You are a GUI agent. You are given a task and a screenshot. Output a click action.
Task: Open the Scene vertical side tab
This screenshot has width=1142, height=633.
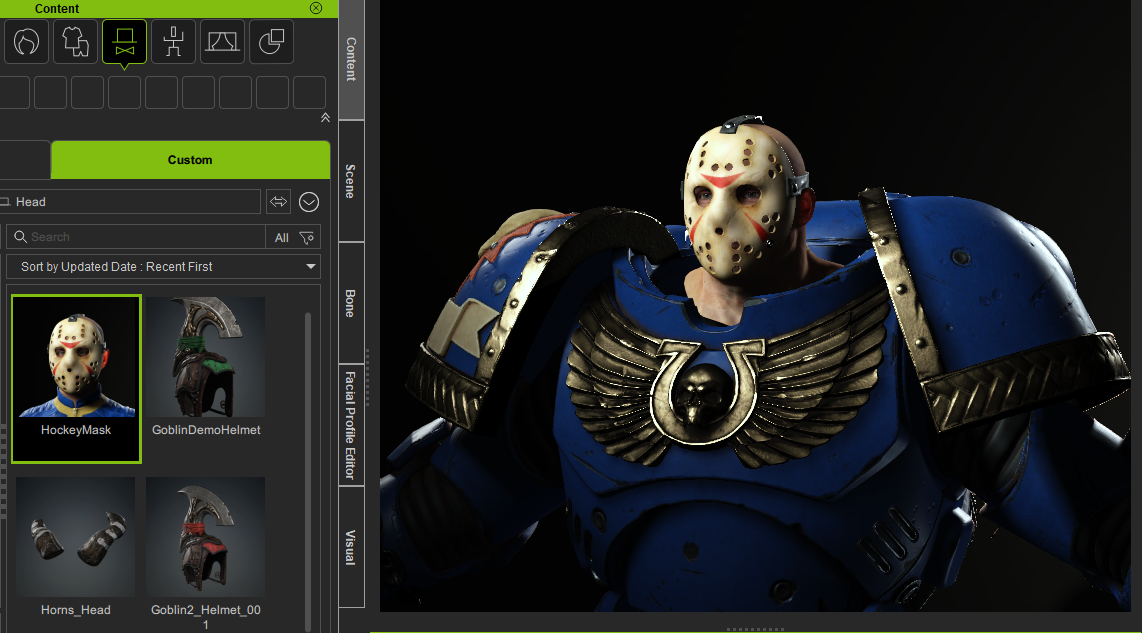point(351,181)
